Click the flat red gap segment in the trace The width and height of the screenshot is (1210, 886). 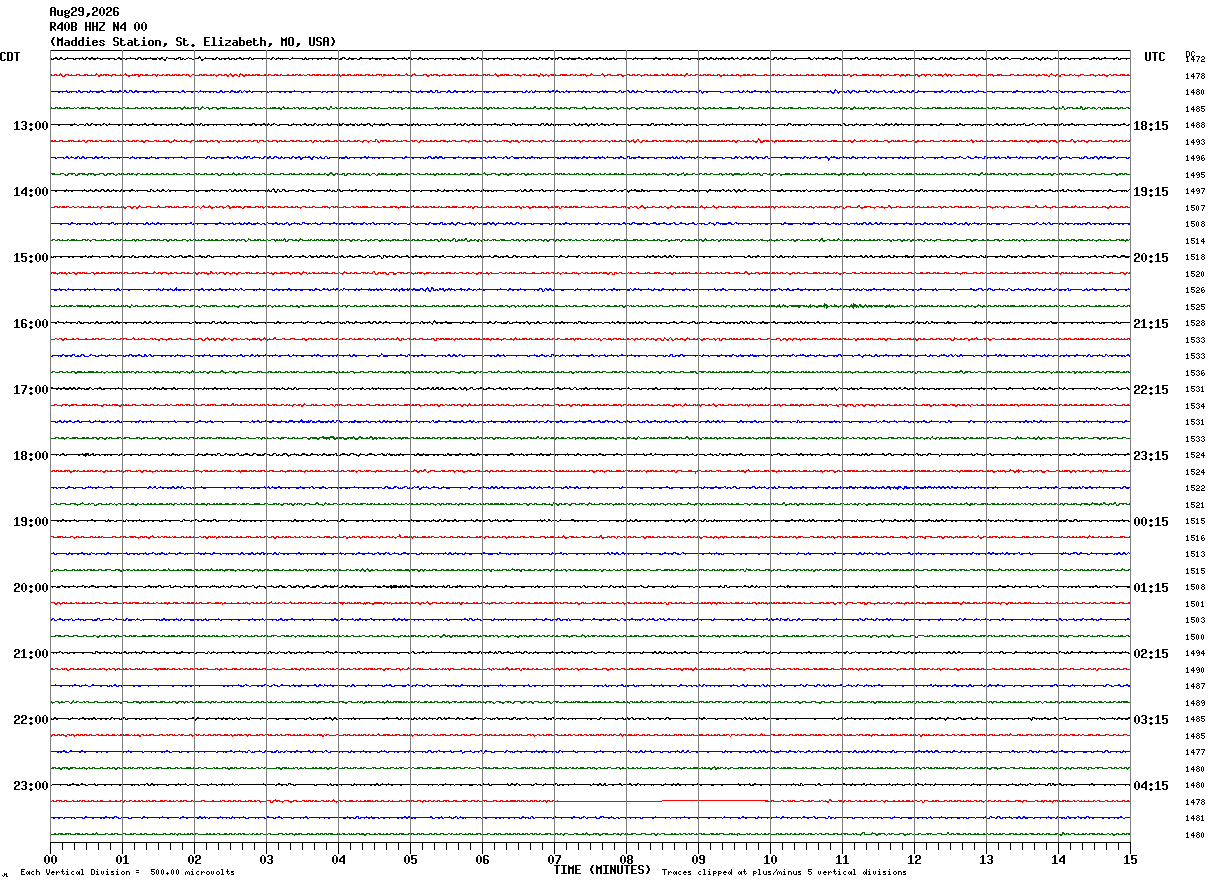(x=715, y=801)
